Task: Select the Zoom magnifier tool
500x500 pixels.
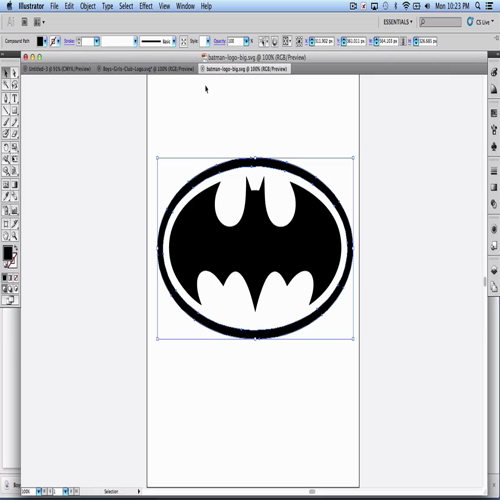Action: click(x=14, y=236)
